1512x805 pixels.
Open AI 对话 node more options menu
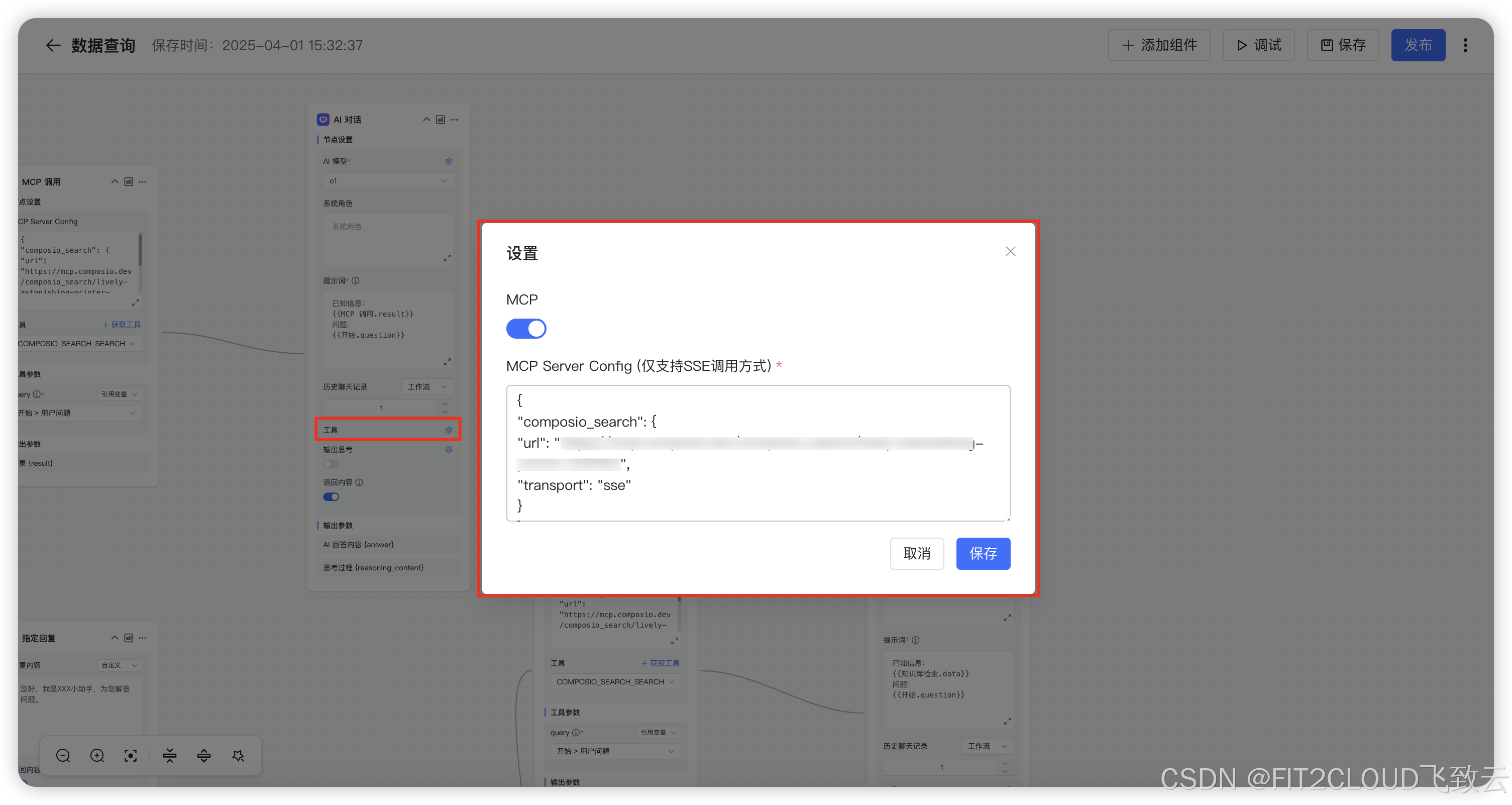click(454, 119)
